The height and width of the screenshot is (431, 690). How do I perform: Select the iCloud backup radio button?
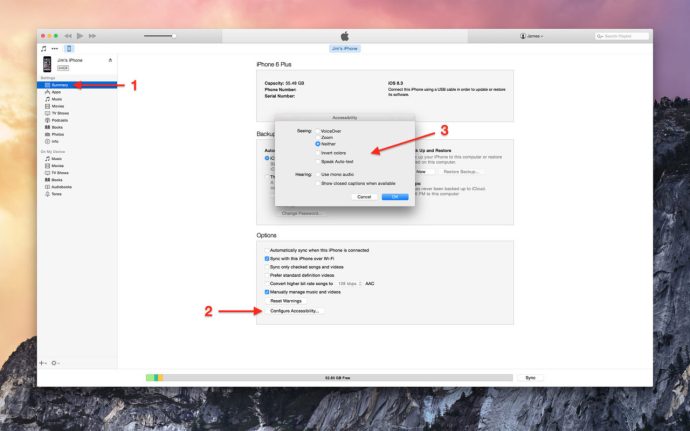pos(267,158)
